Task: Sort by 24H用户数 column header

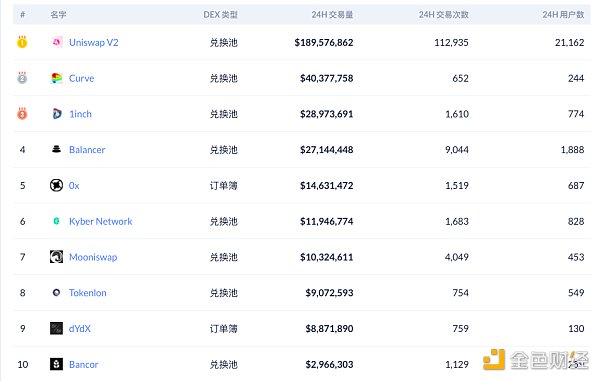Action: click(563, 15)
